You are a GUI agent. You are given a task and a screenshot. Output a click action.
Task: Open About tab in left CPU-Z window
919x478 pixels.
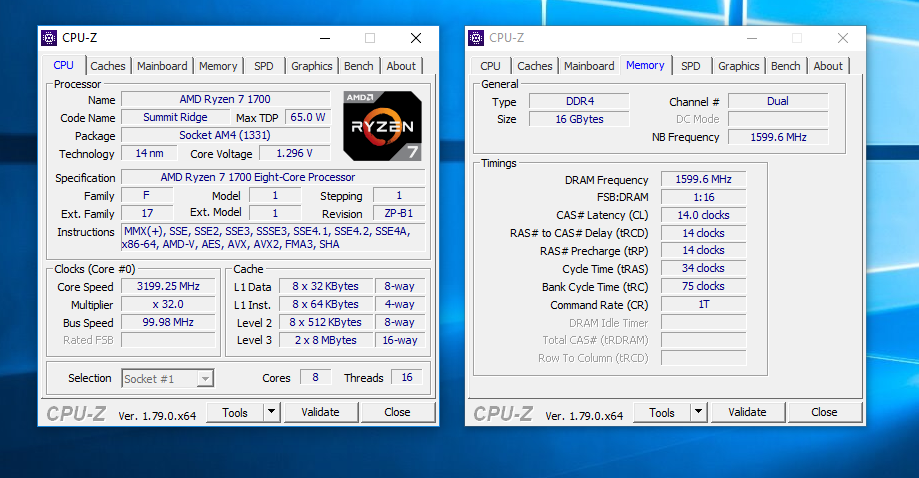(x=401, y=66)
